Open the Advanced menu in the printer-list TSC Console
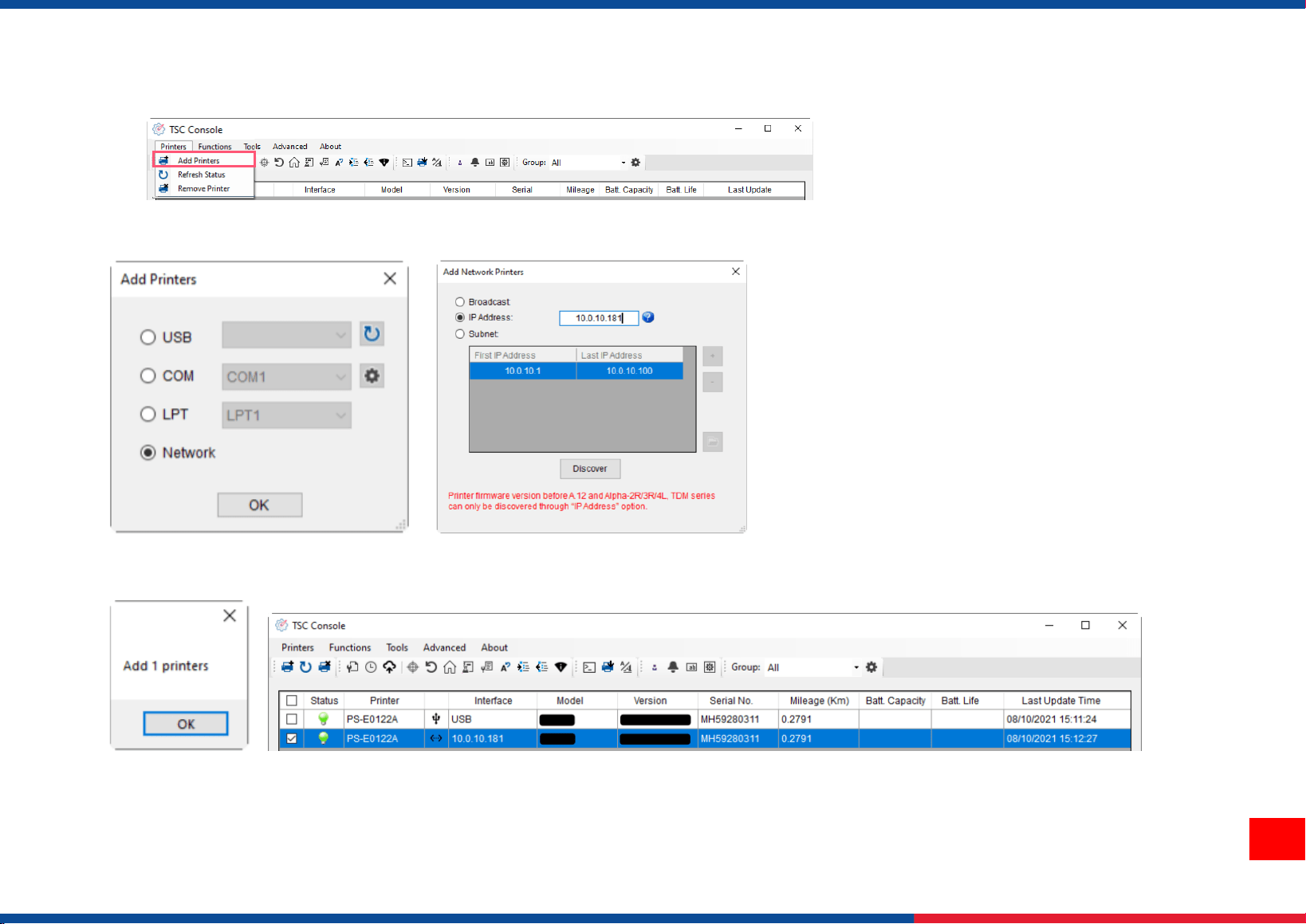This screenshot has height=924, width=1306. [x=444, y=647]
